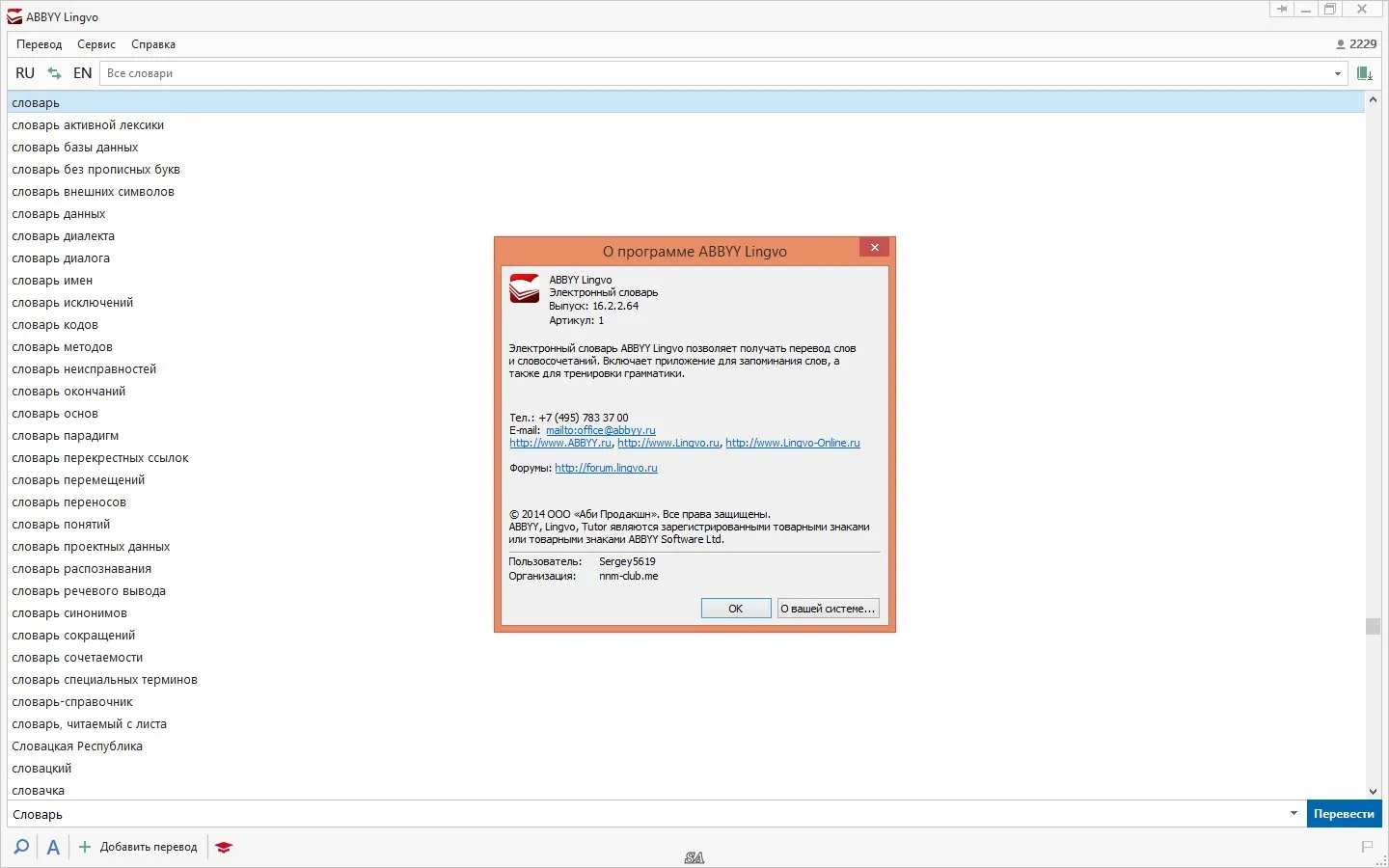Follow the http://www.Lingvo.ru link
The height and width of the screenshot is (868, 1389).
(x=668, y=443)
